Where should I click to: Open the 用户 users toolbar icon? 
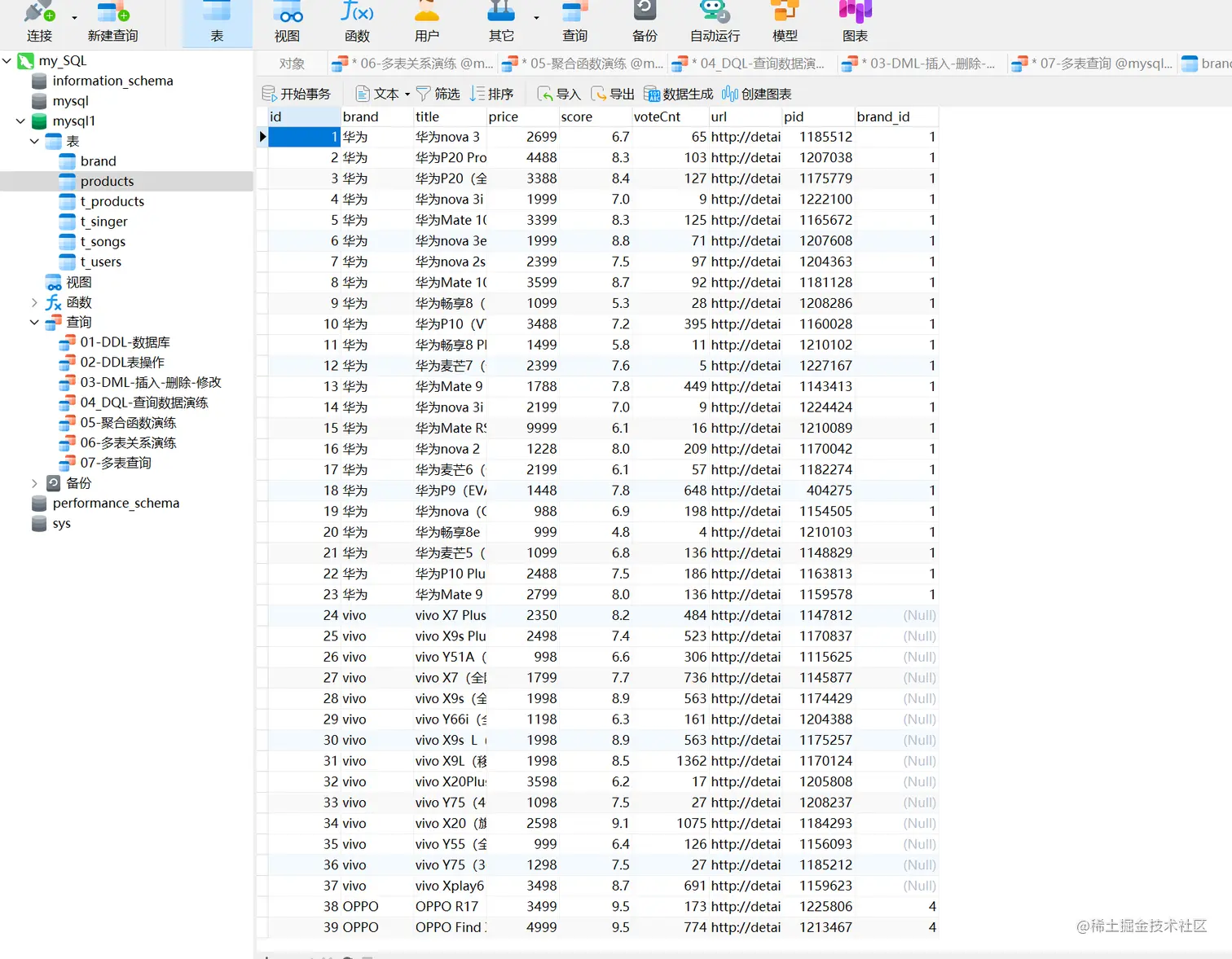click(427, 23)
